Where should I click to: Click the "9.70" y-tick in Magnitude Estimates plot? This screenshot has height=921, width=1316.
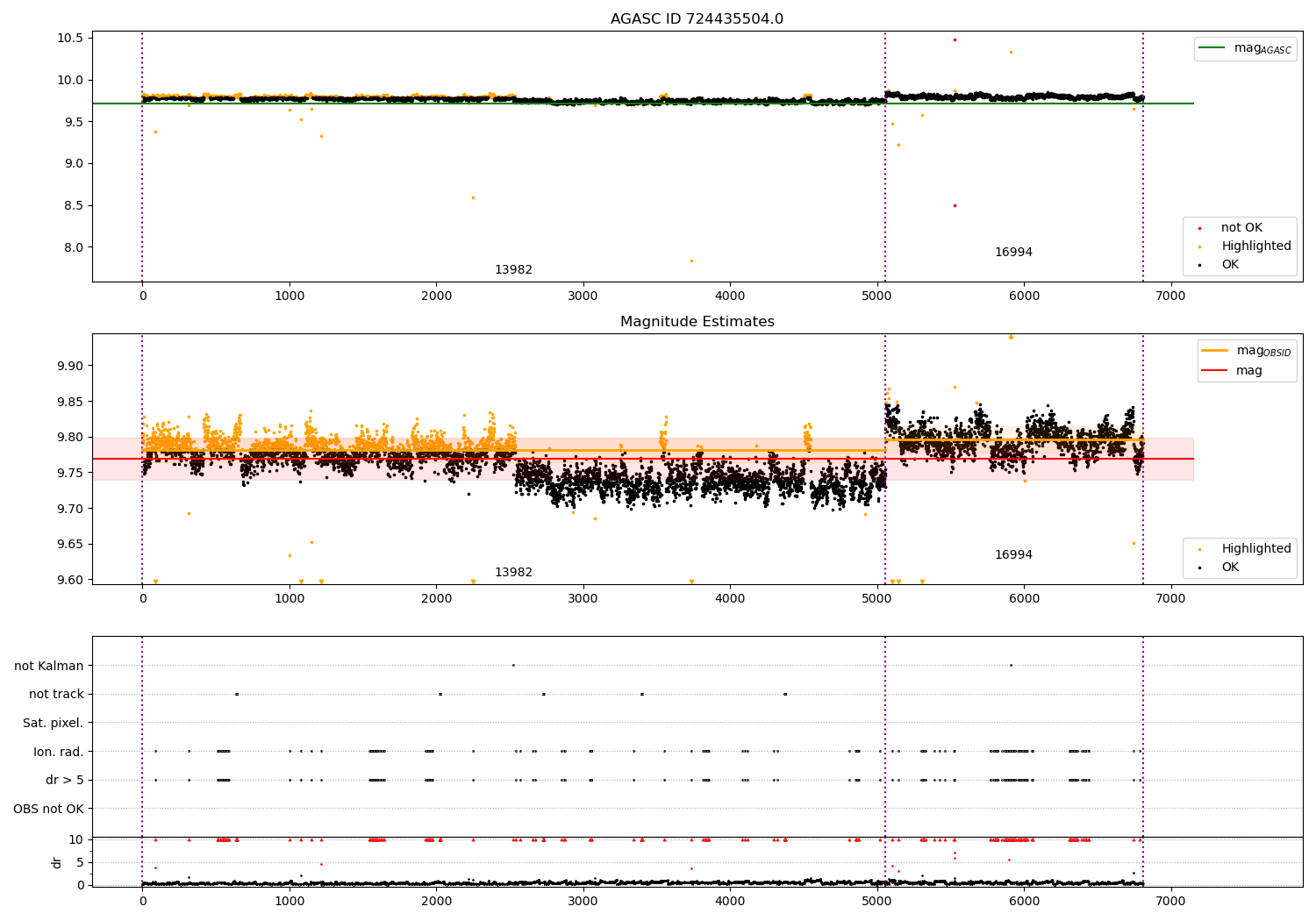pyautogui.click(x=70, y=509)
